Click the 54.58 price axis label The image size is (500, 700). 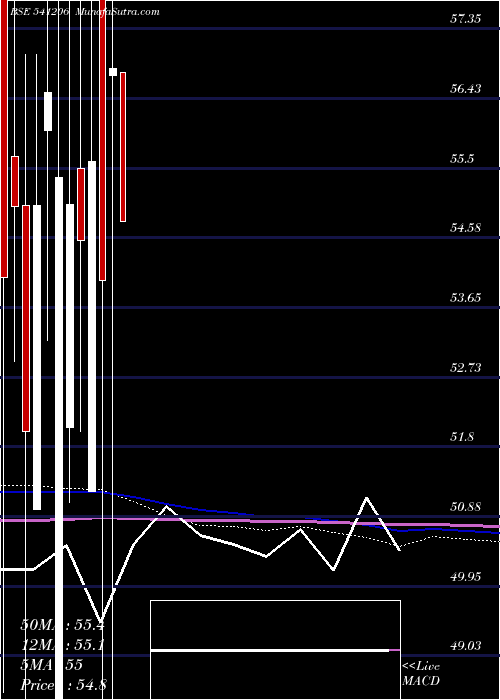coord(466,228)
